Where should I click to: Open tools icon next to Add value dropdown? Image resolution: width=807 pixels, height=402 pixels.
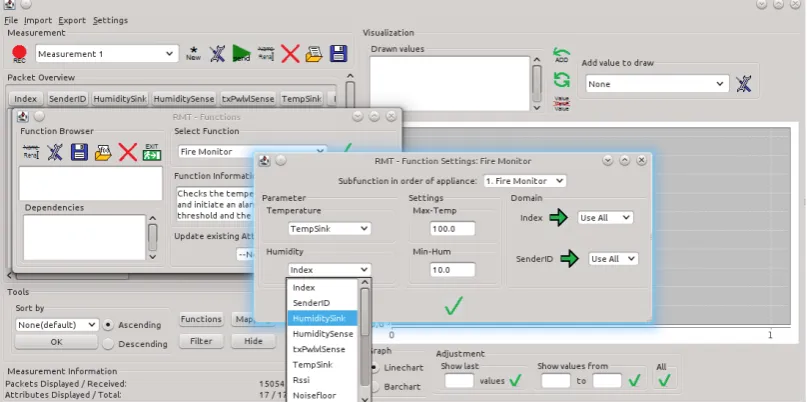click(743, 84)
